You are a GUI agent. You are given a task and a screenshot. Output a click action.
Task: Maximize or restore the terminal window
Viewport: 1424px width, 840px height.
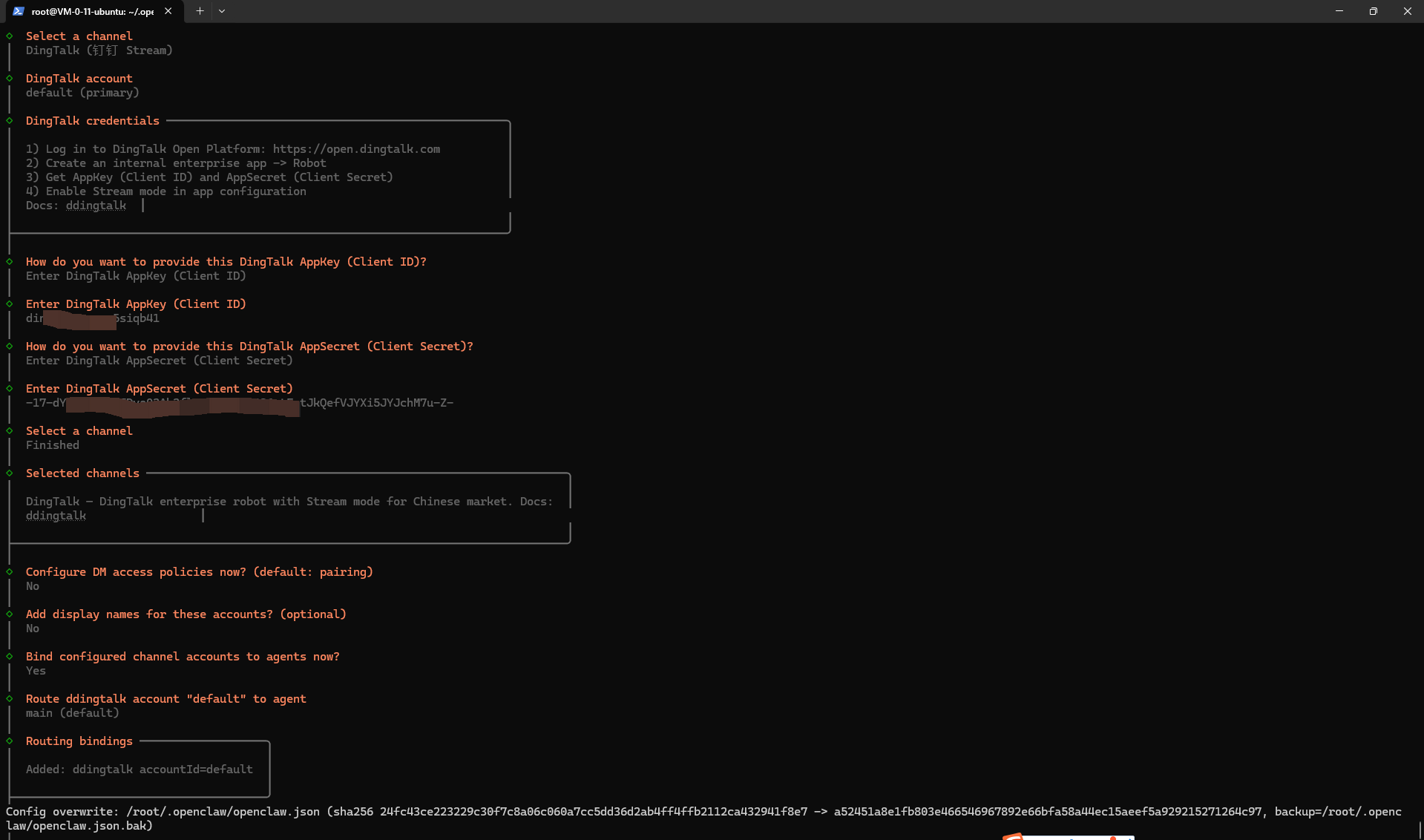(x=1374, y=11)
